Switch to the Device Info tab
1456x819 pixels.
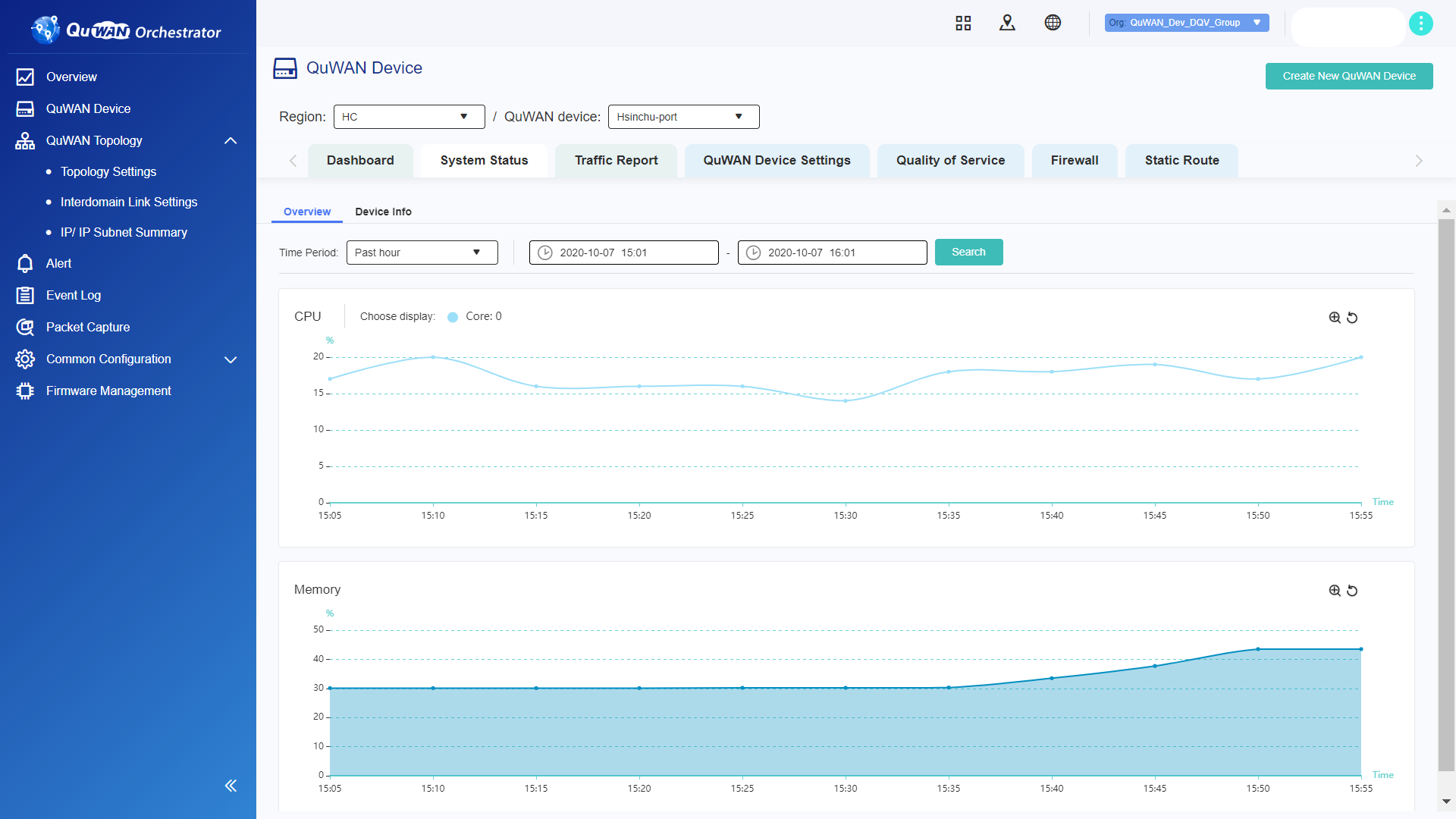point(383,212)
